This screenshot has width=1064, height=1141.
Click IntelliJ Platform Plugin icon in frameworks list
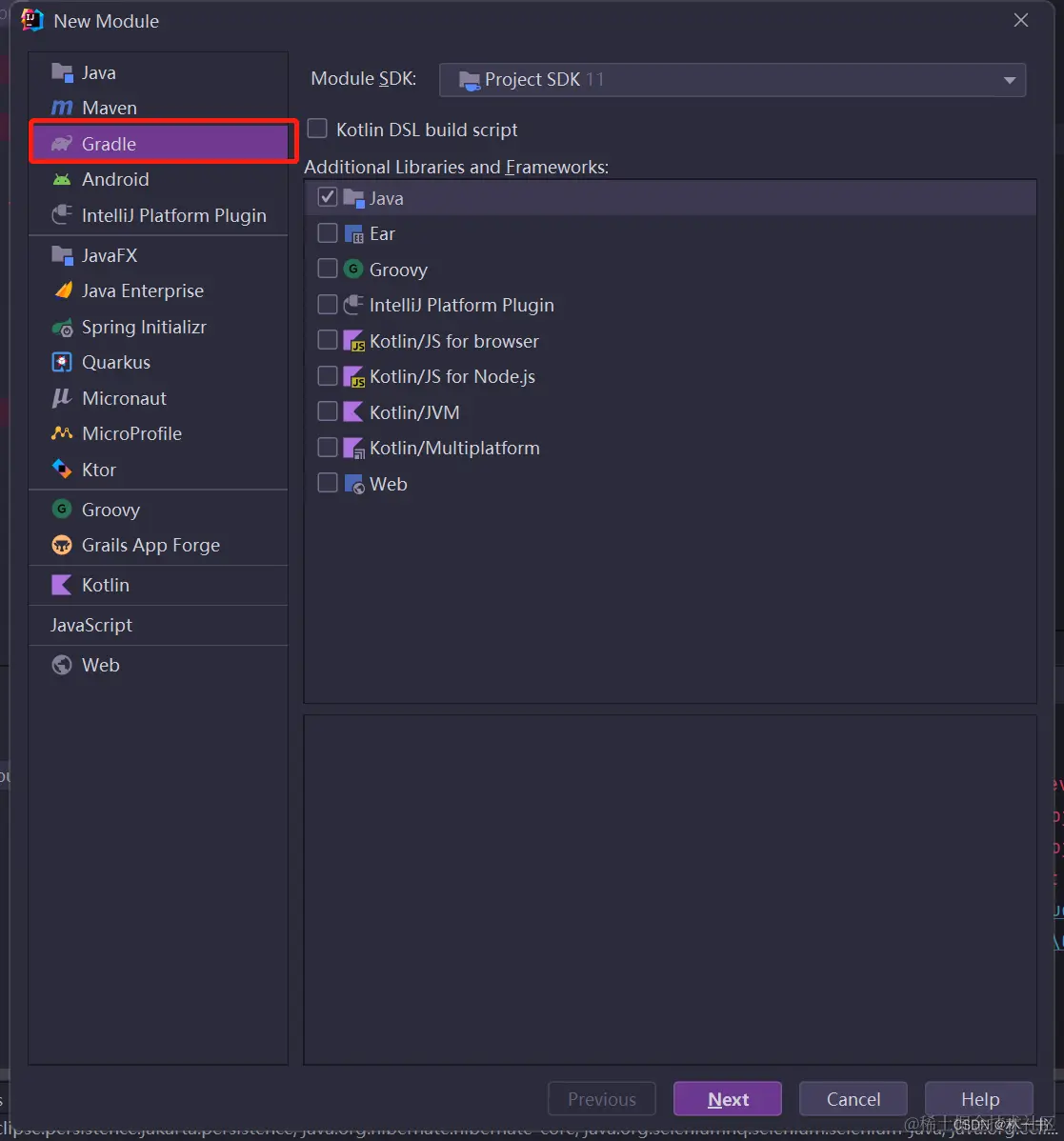[353, 305]
